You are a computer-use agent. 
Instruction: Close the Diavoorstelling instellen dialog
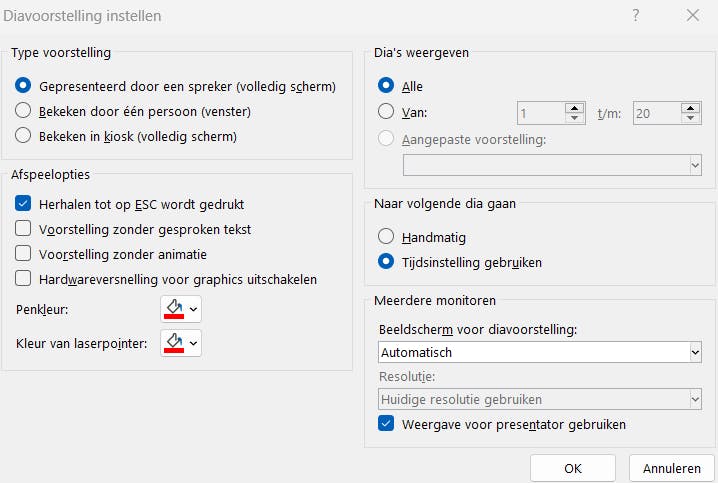coord(692,16)
